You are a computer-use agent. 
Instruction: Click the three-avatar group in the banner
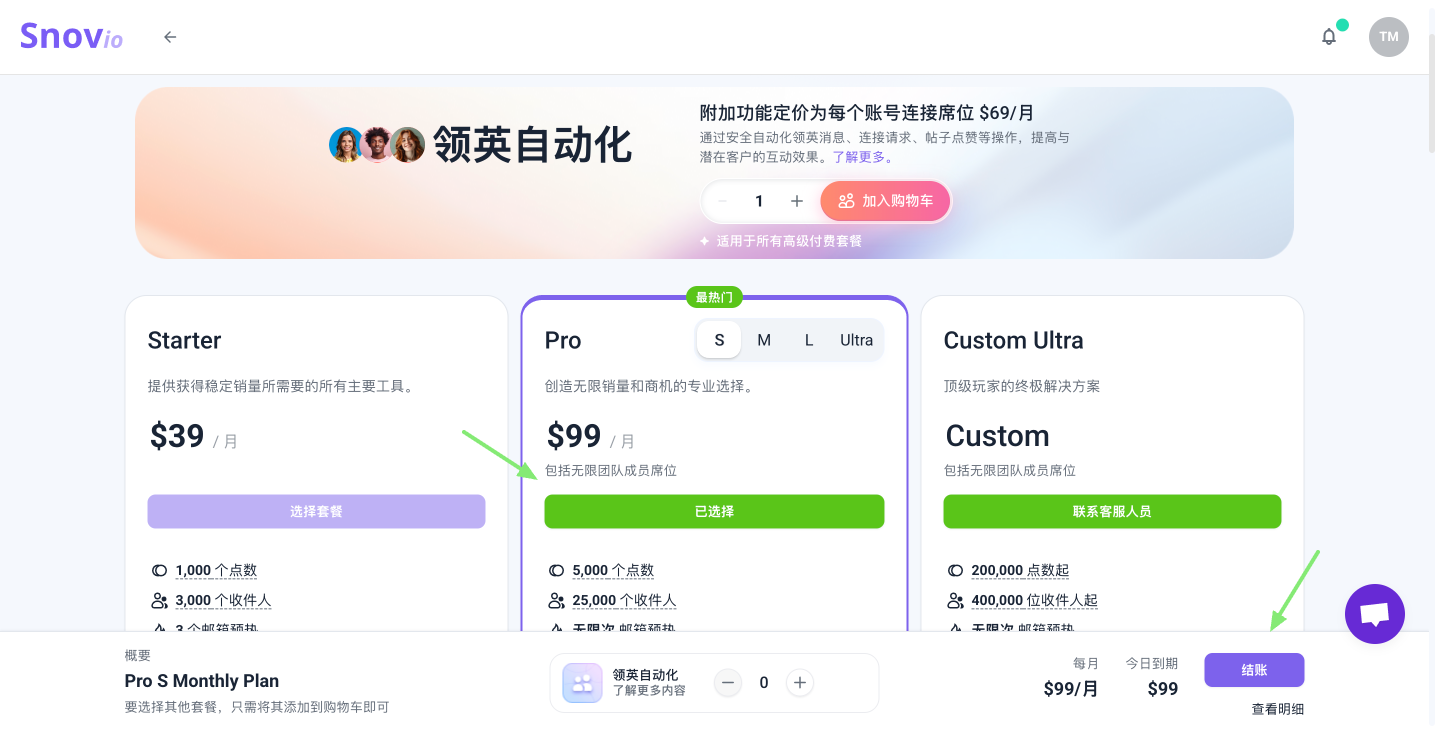tap(377, 145)
